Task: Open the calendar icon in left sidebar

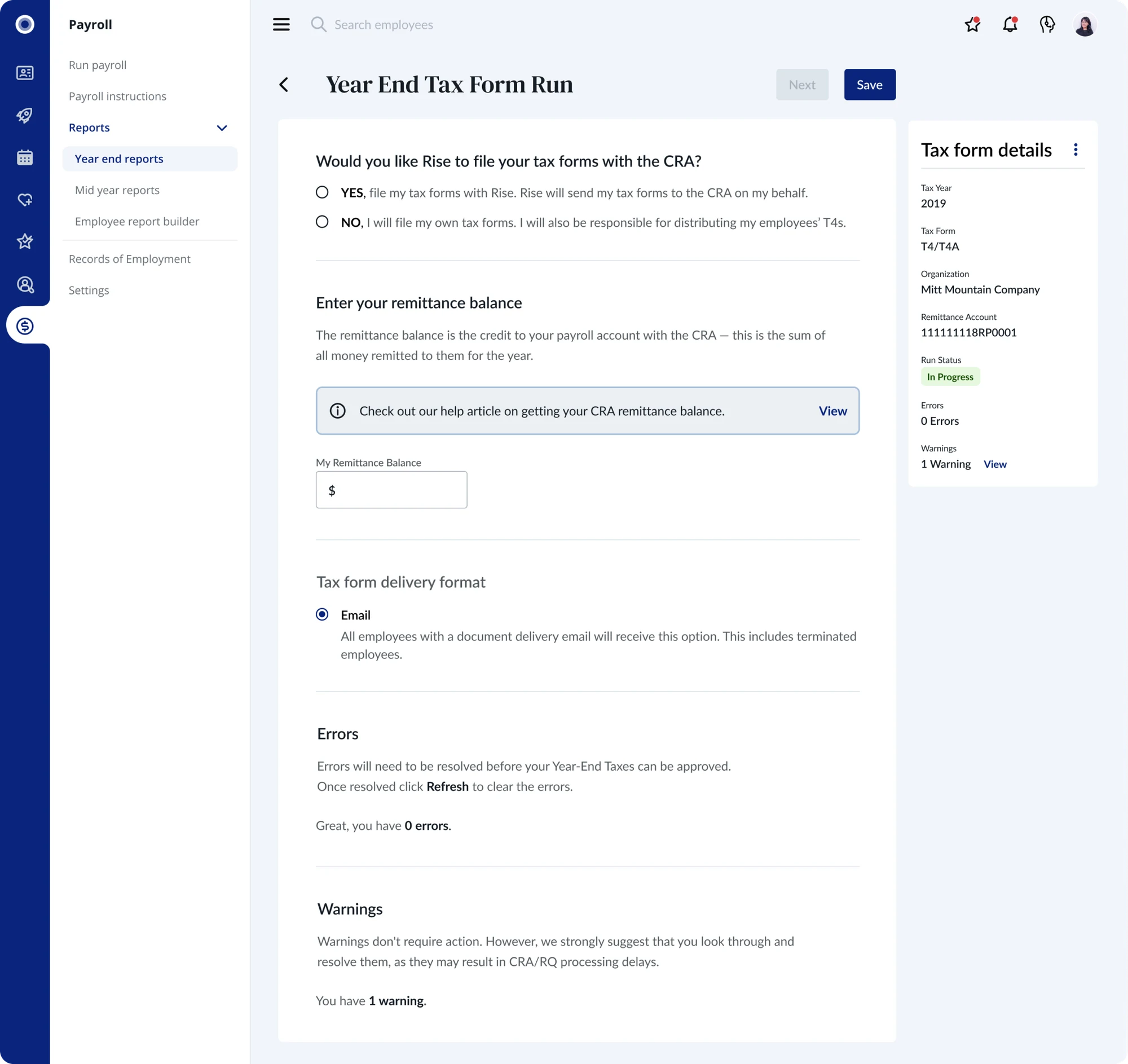Action: point(25,157)
